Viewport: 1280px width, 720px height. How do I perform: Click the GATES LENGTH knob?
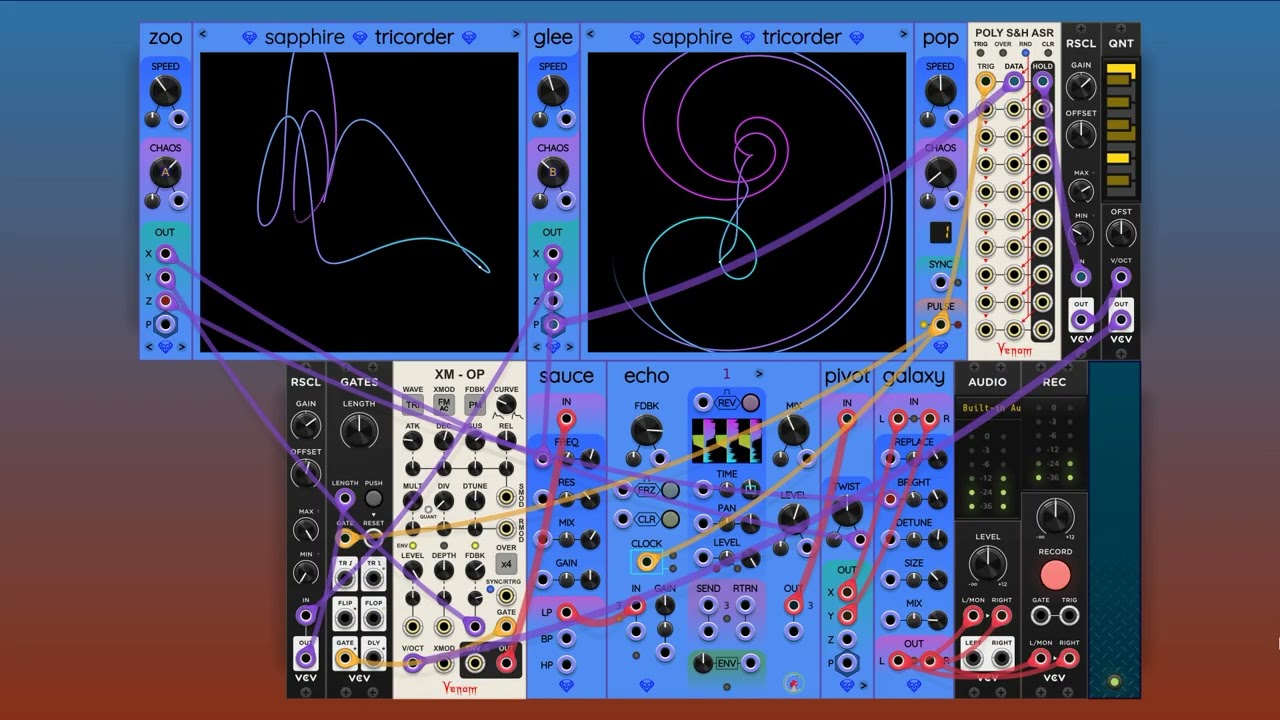tap(359, 431)
